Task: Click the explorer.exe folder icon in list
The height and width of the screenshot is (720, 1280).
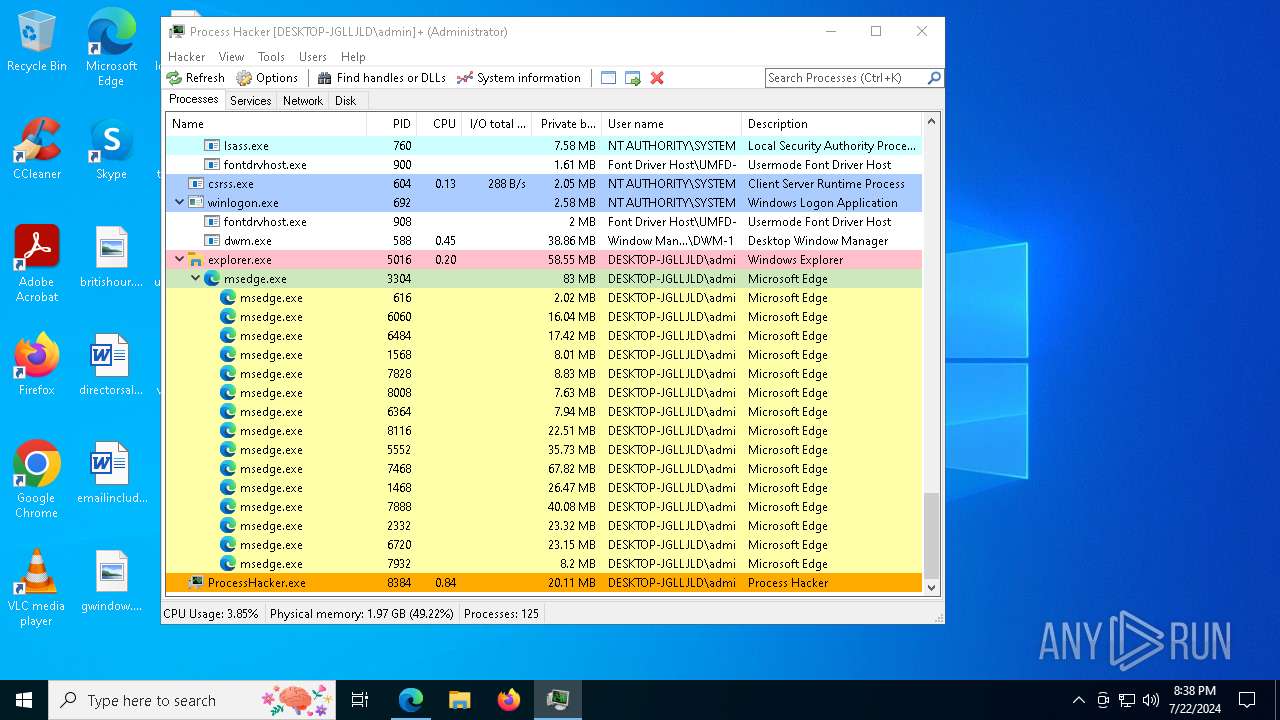Action: [x=196, y=260]
